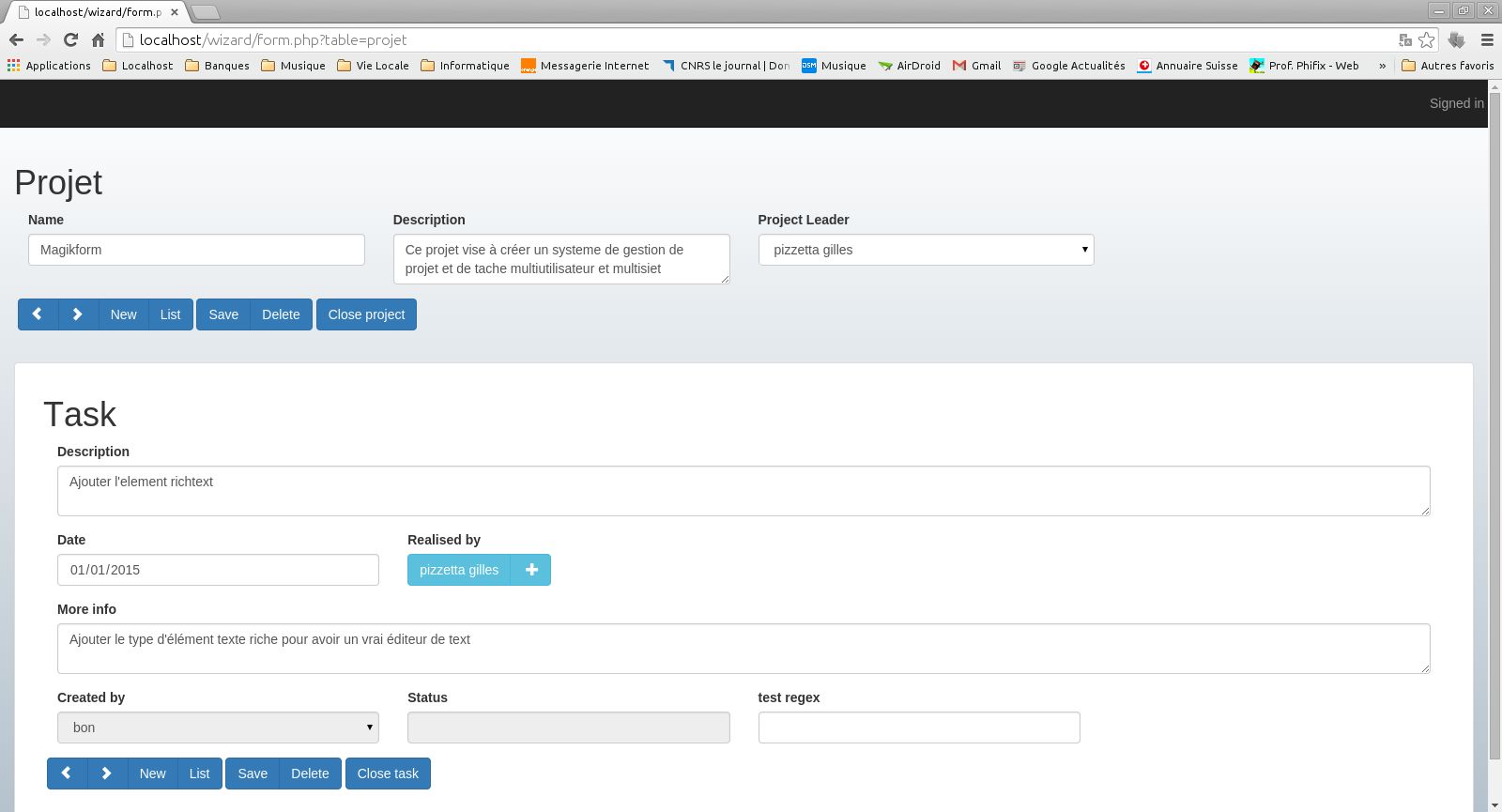
Task: Open the browser home page
Action: (x=98, y=39)
